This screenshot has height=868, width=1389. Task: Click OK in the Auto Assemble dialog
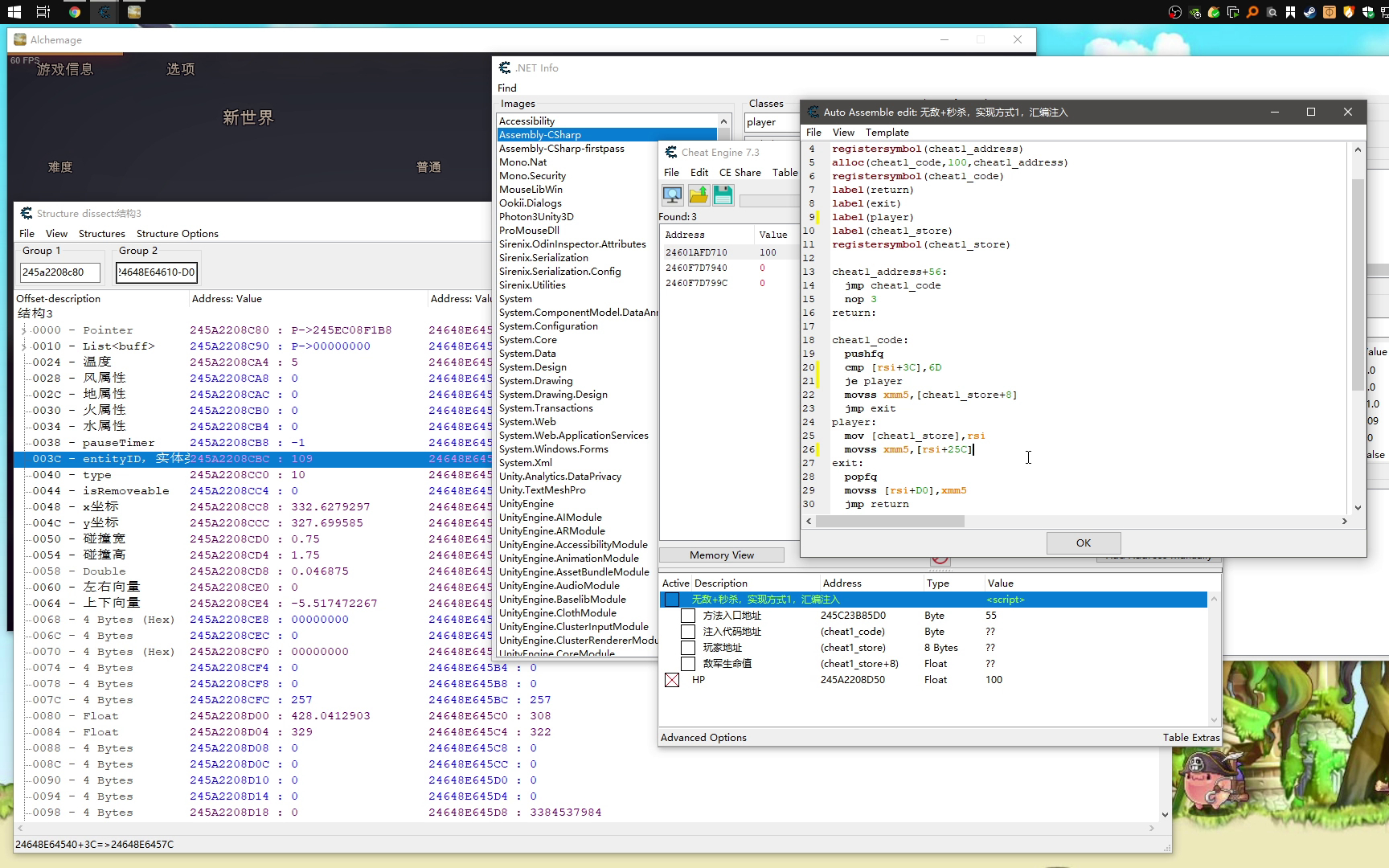(x=1084, y=543)
